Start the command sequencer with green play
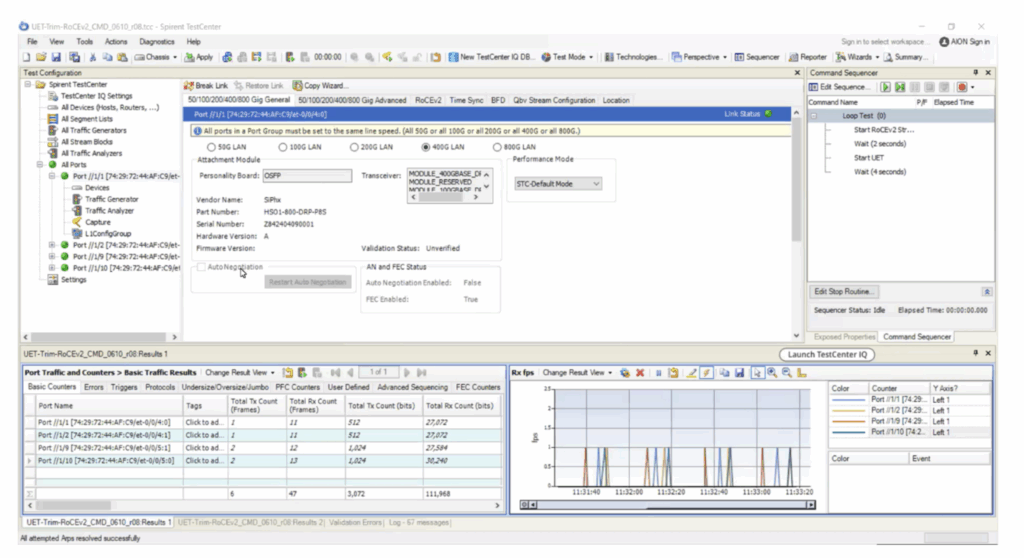The height and width of the screenshot is (558, 1024). pos(886,87)
